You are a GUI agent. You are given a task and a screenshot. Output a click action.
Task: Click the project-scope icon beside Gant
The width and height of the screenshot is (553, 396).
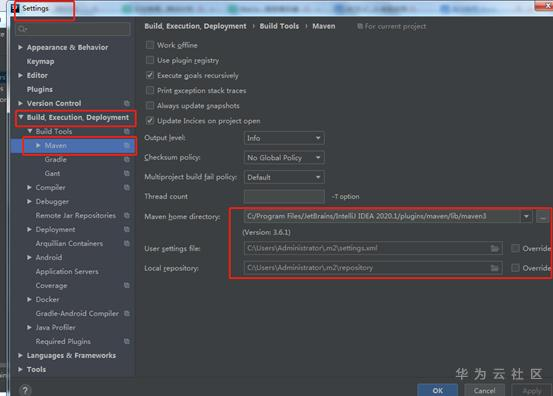[x=127, y=173]
